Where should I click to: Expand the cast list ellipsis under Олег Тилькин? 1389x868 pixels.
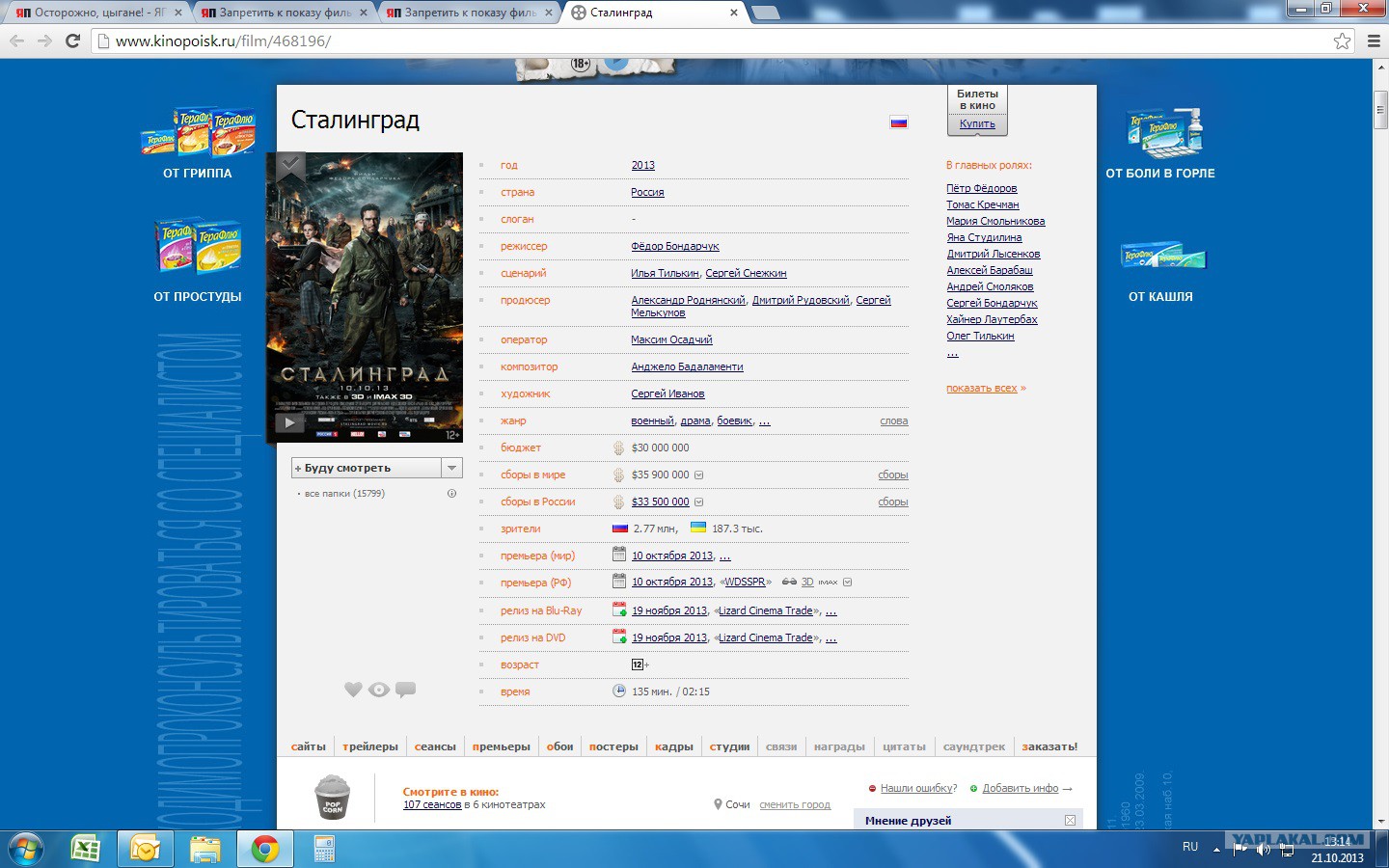pyautogui.click(x=952, y=353)
